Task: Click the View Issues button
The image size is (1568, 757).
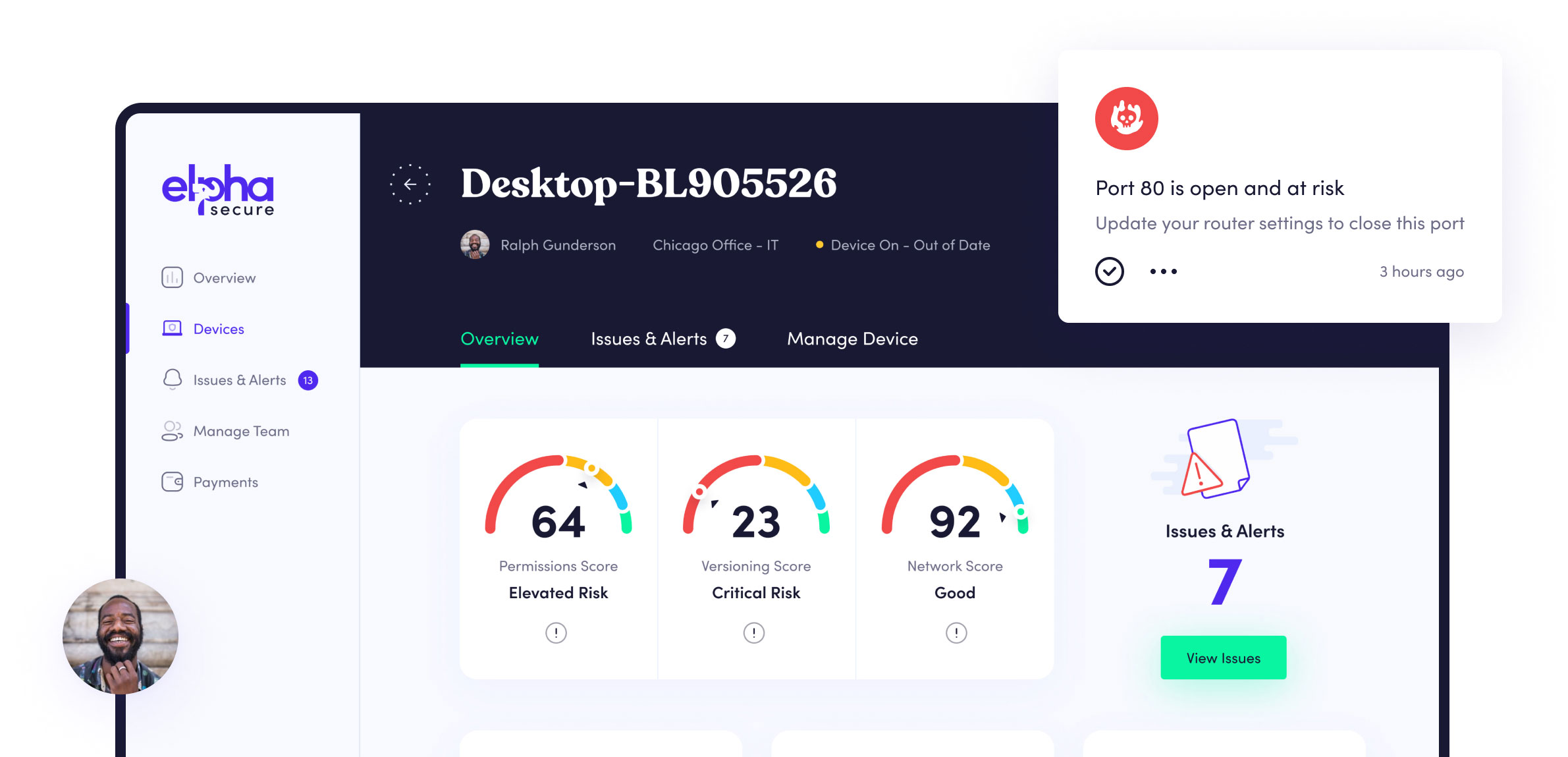Action: point(1223,657)
